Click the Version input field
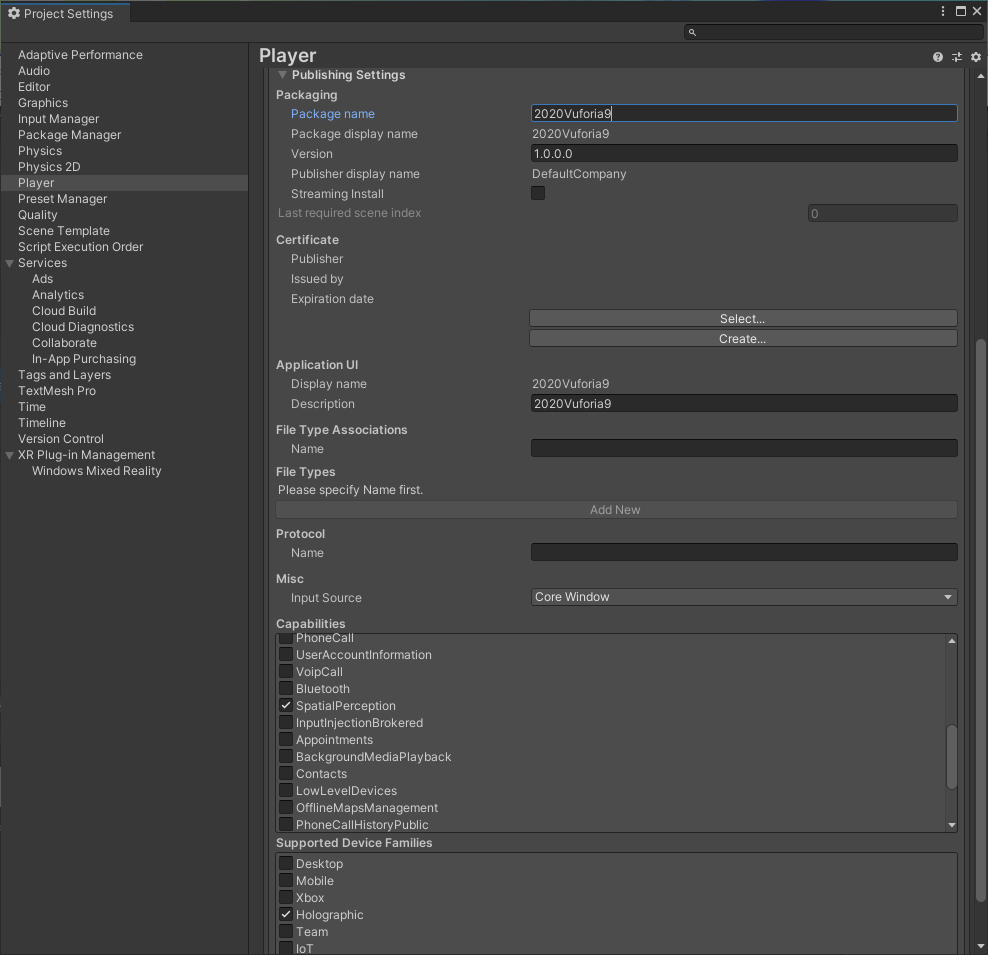The width and height of the screenshot is (988, 955). 743,154
